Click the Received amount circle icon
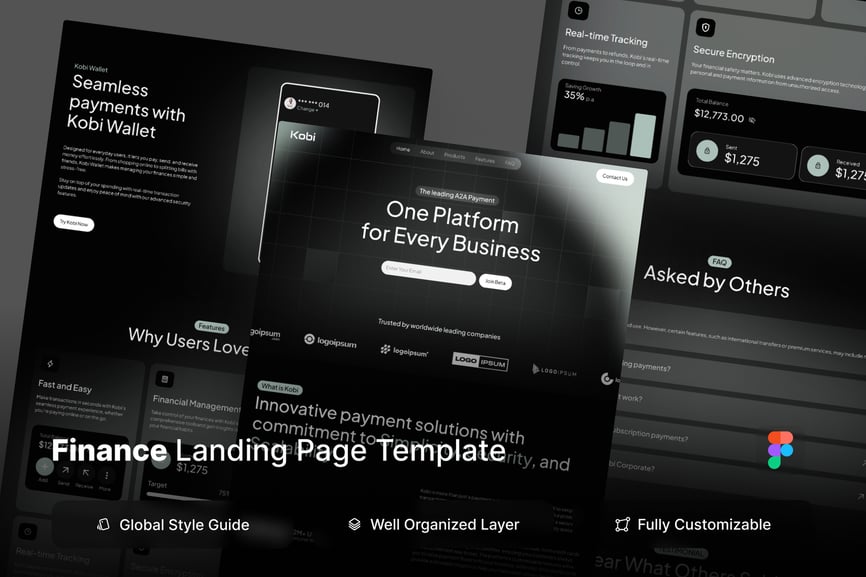866x577 pixels. tap(817, 165)
